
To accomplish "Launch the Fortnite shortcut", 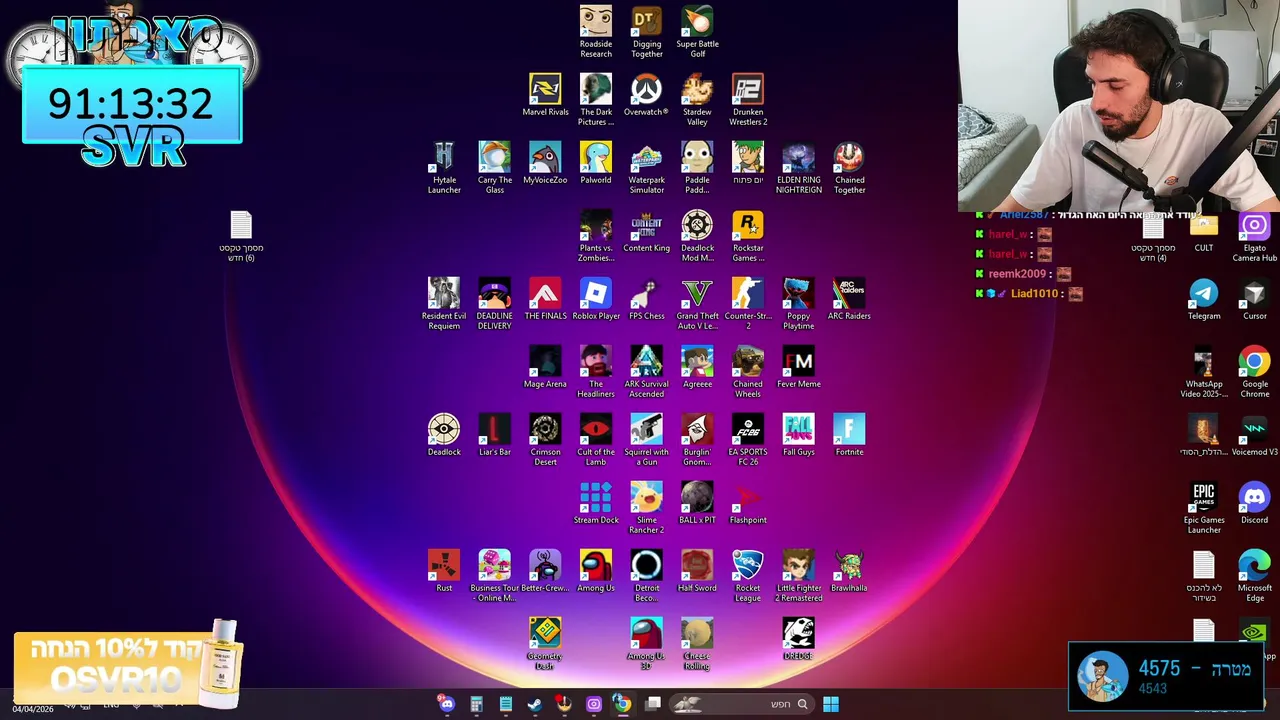I will tap(849, 435).
